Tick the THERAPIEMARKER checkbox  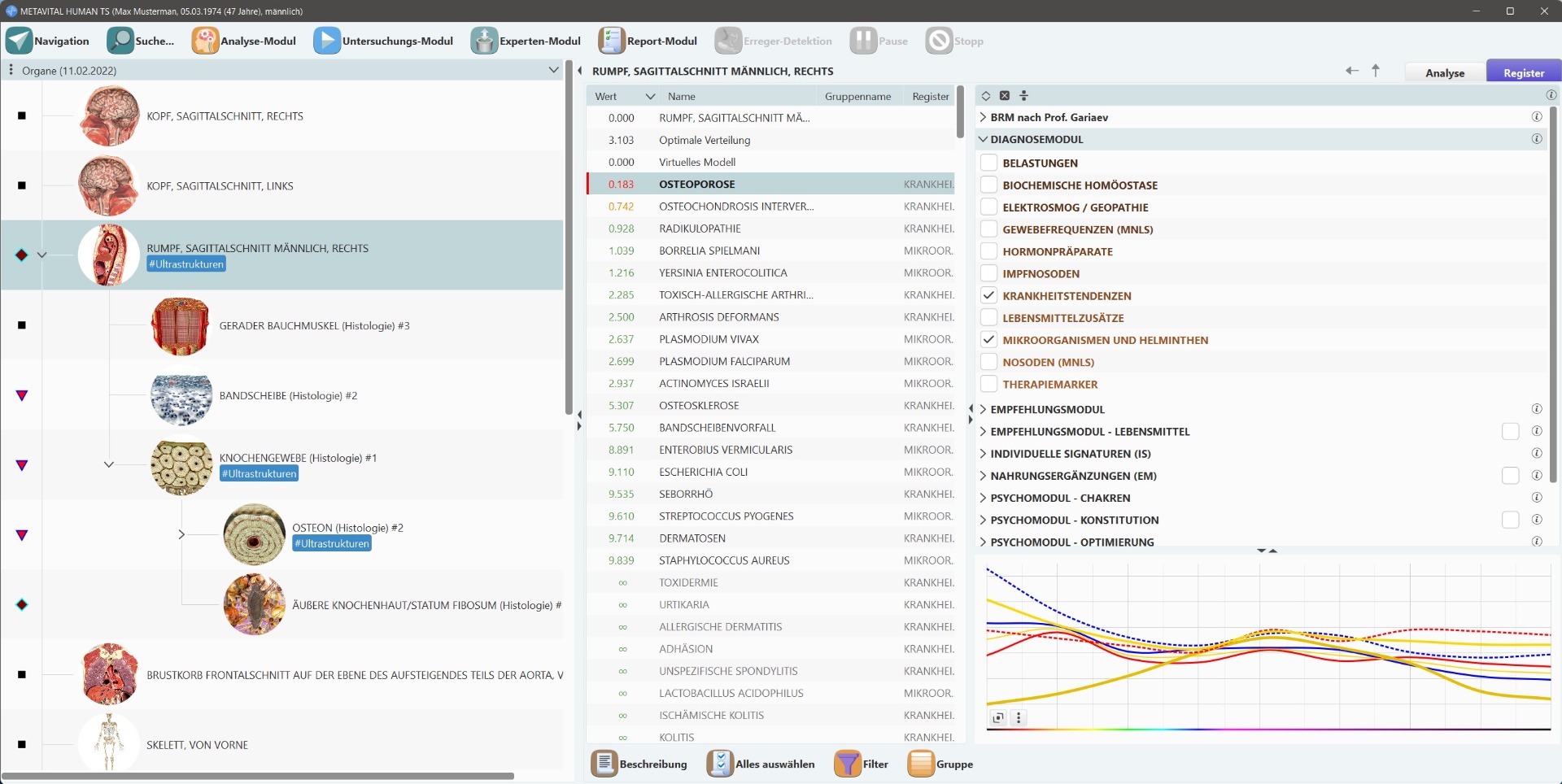point(988,384)
